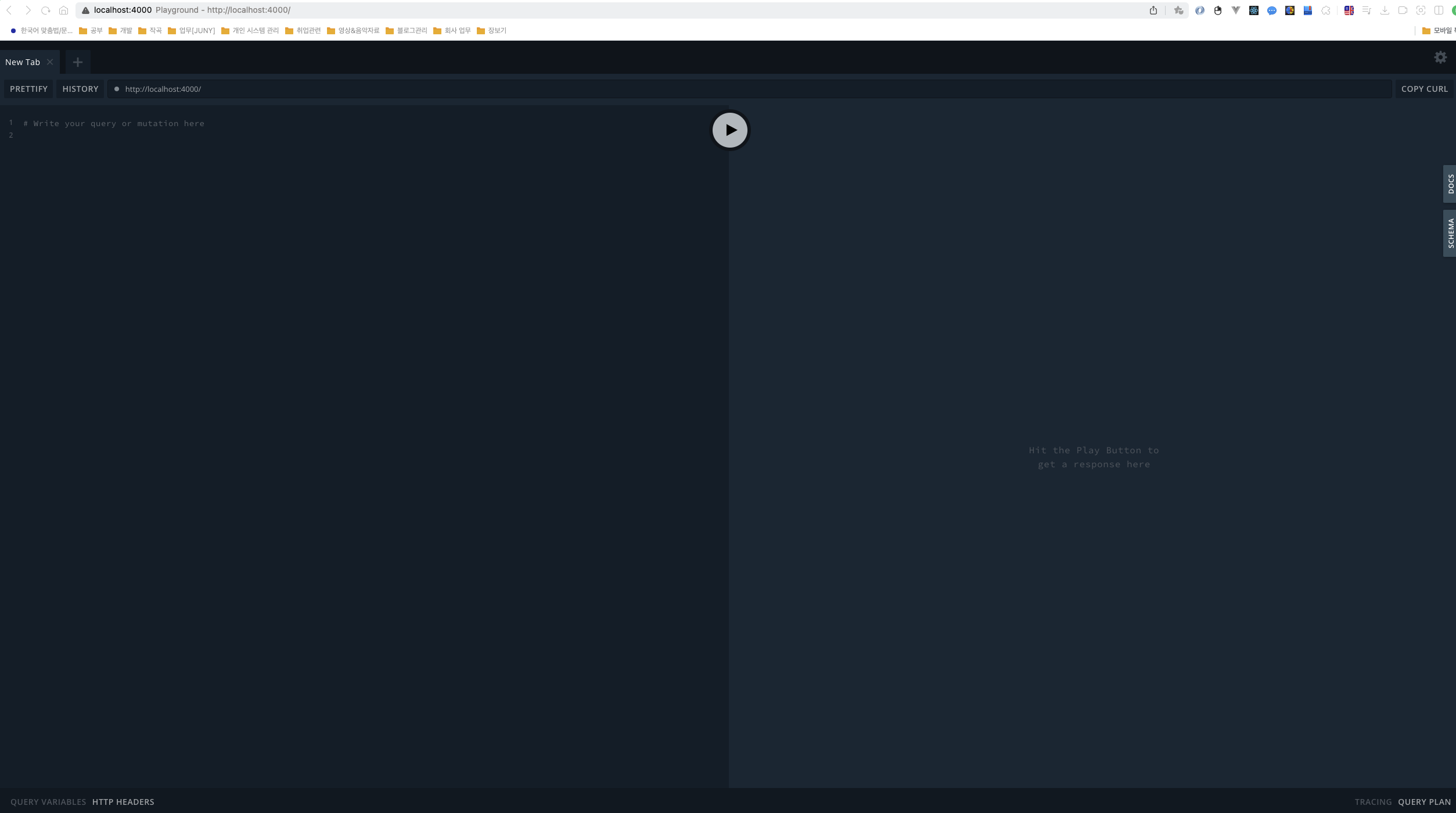Switch to the HTTP HEADERS tab
This screenshot has height=813, width=1456.
click(x=123, y=802)
